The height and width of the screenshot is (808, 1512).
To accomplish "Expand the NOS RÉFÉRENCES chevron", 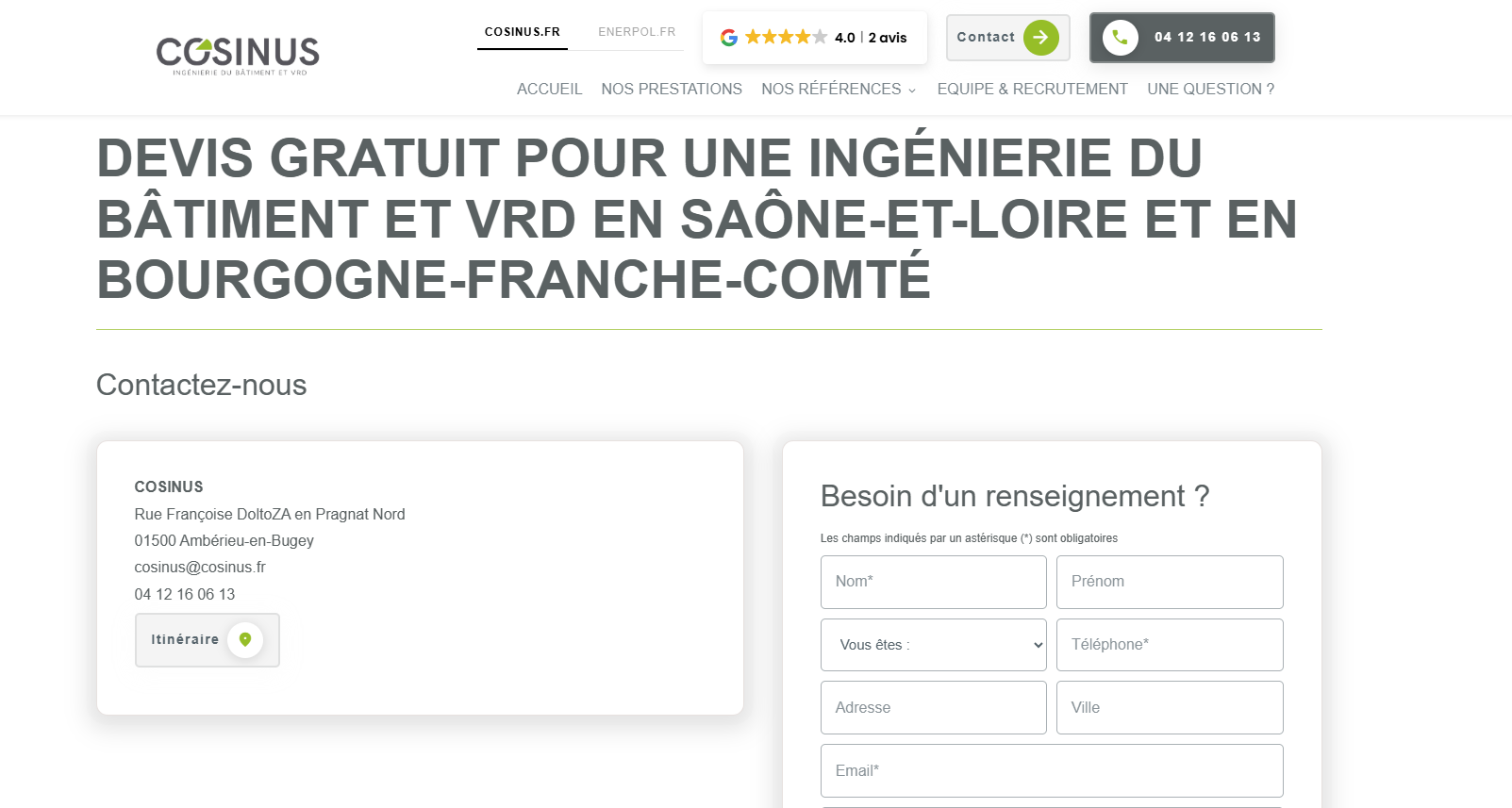I will [x=912, y=91].
